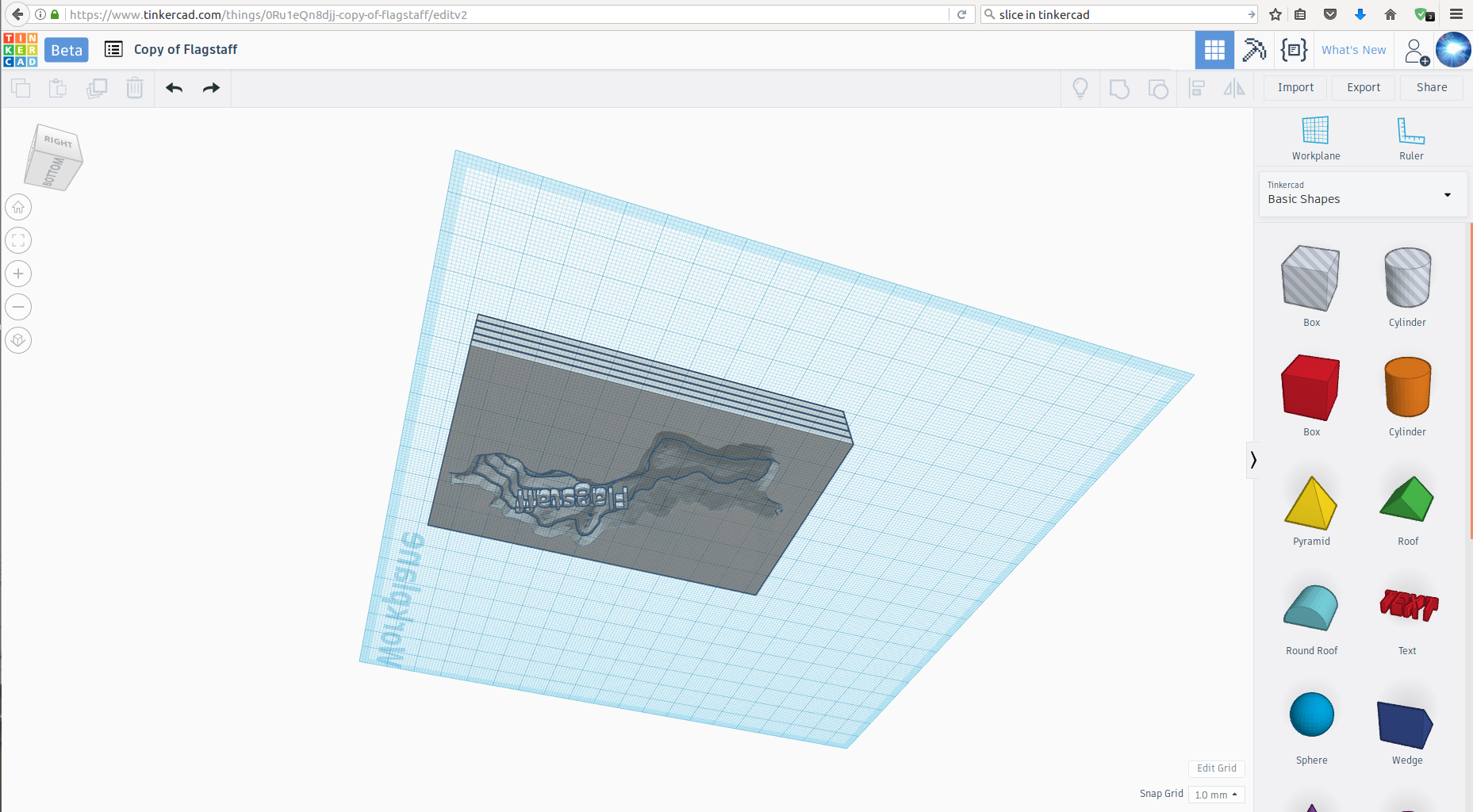Click the Import button

(x=1295, y=87)
